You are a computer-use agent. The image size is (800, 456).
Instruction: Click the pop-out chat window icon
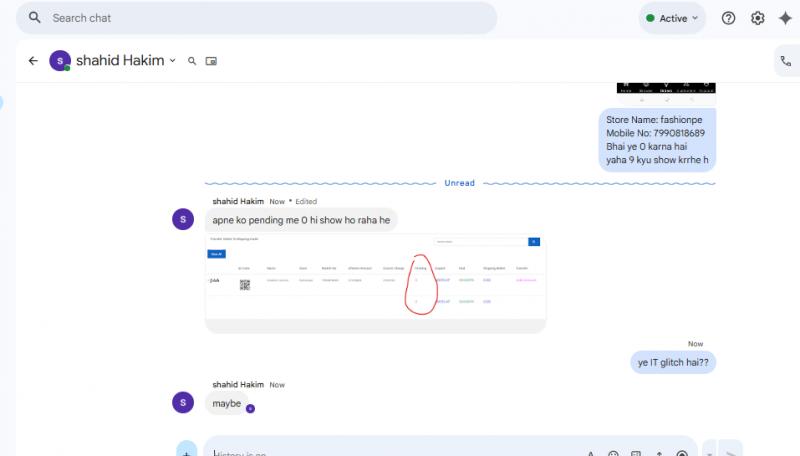point(211,61)
